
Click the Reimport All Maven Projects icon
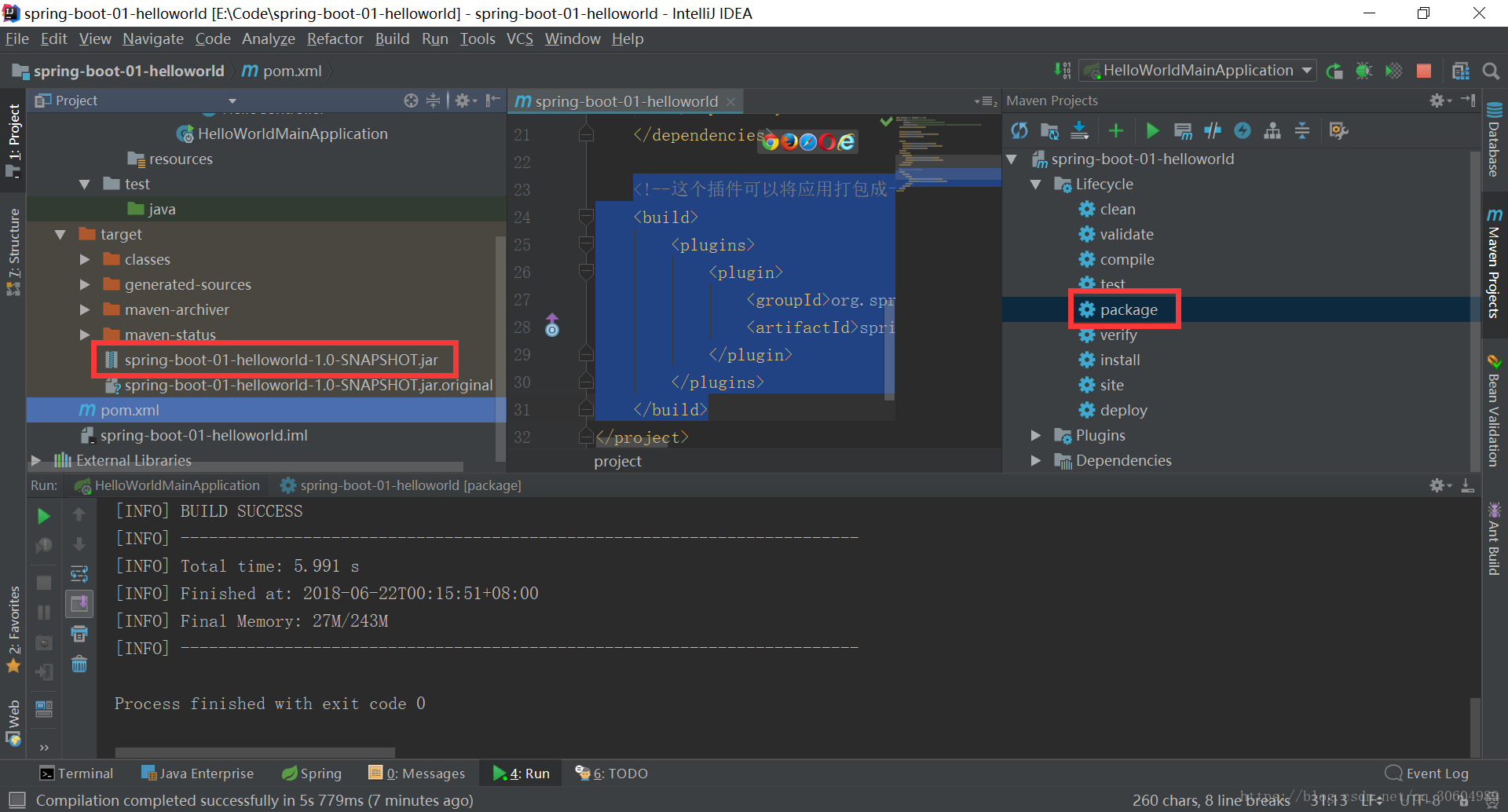(1019, 130)
